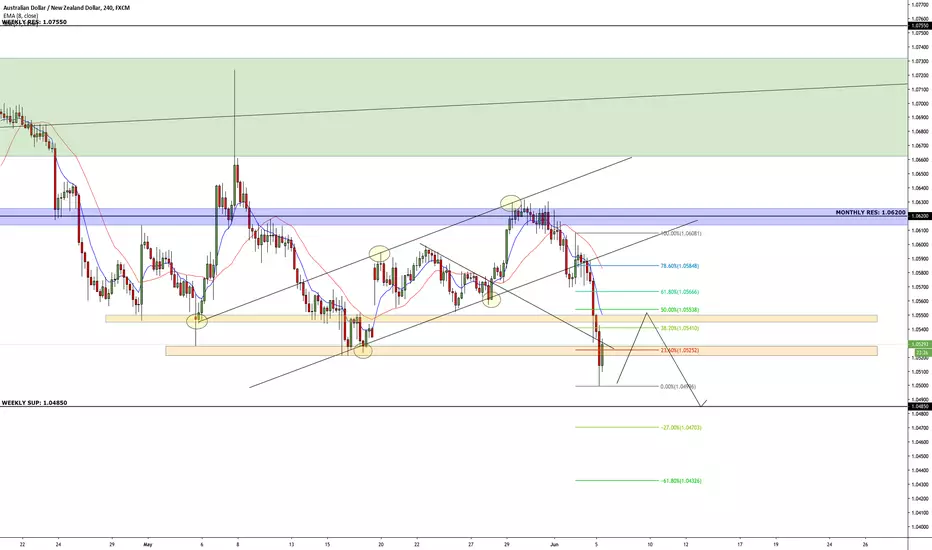Select the -61.80% (1.04326) extension label
This screenshot has height=550, width=932.
point(681,480)
